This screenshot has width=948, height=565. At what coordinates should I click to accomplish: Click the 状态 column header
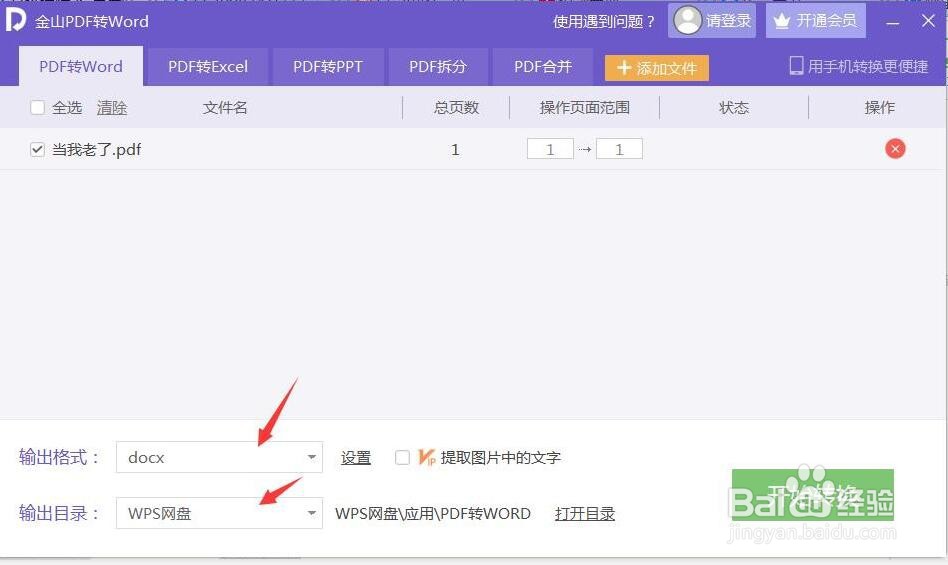pos(734,108)
